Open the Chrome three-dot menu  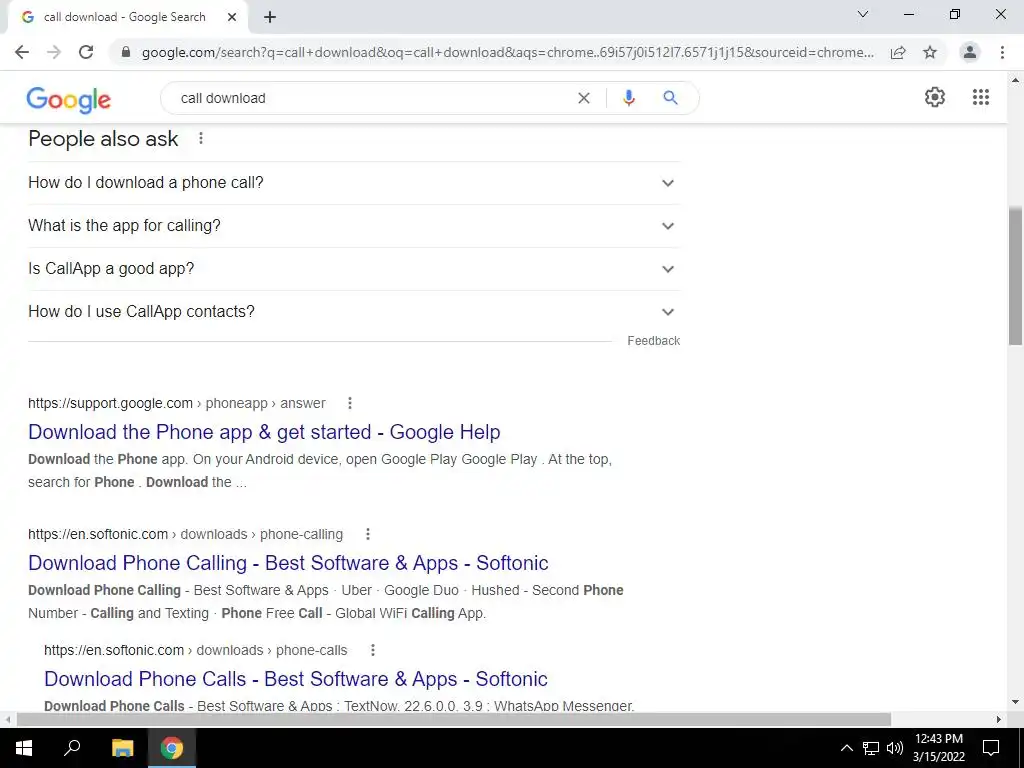click(x=1002, y=52)
